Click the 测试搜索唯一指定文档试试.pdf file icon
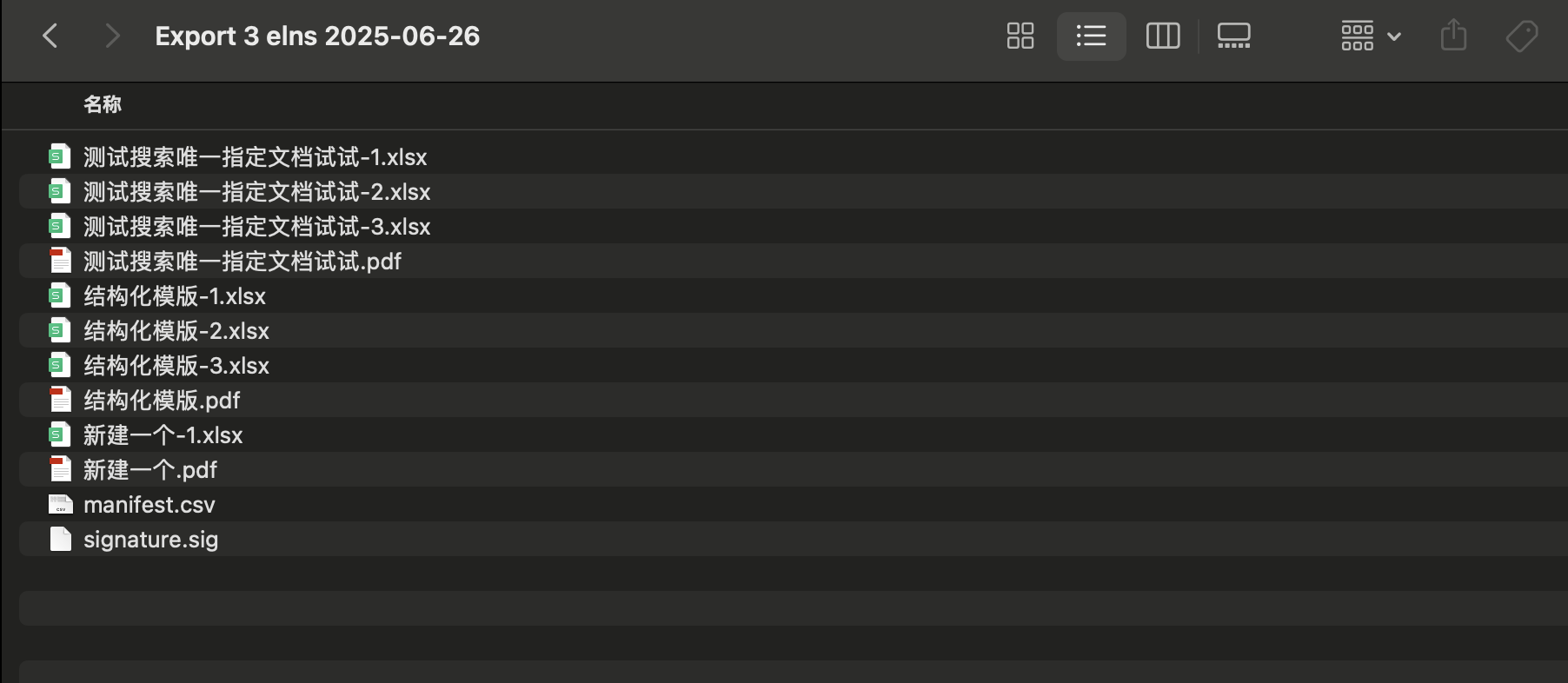The image size is (1568, 683). coord(60,261)
